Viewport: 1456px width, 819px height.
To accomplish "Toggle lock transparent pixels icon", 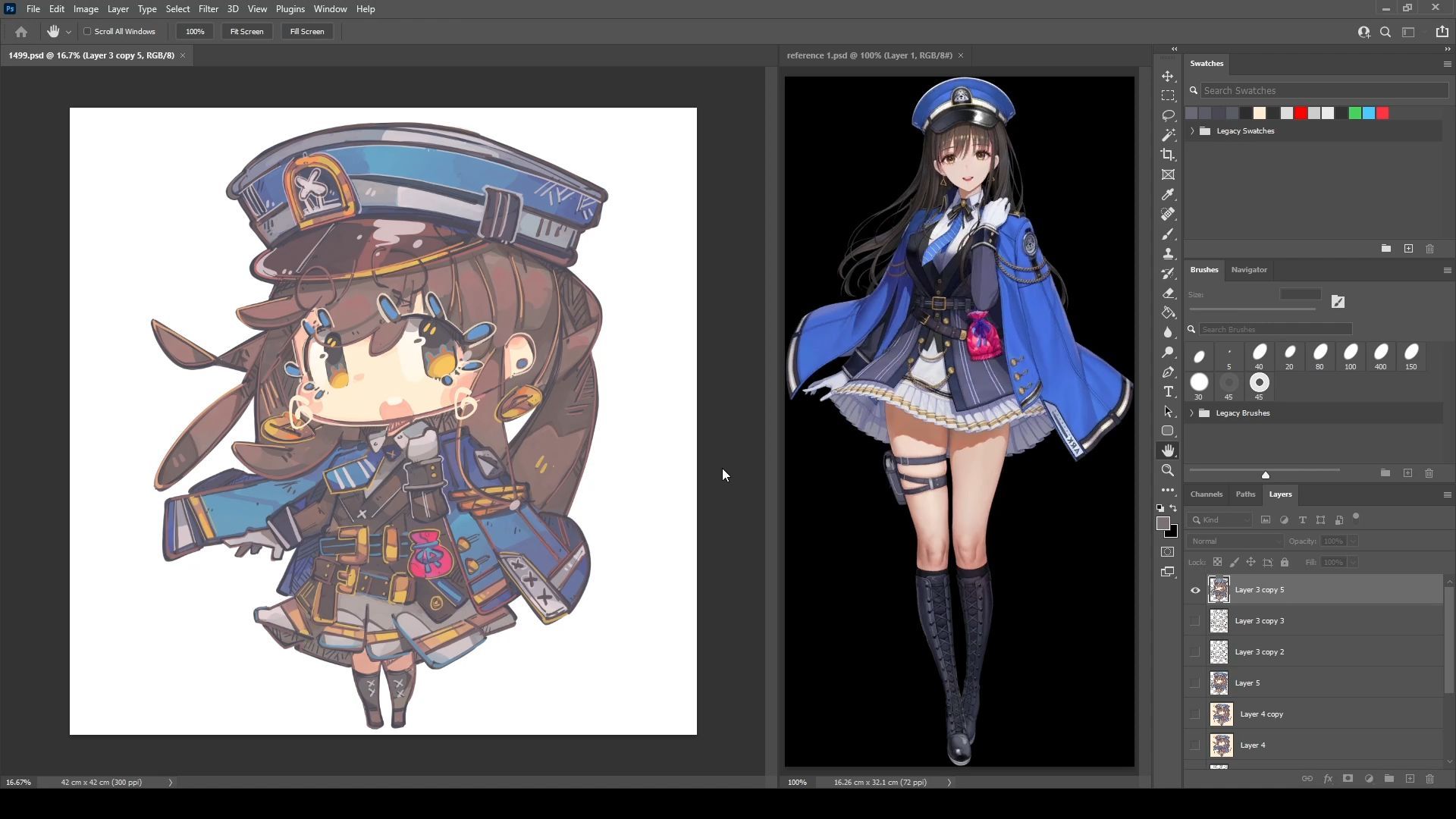I will point(1217,562).
